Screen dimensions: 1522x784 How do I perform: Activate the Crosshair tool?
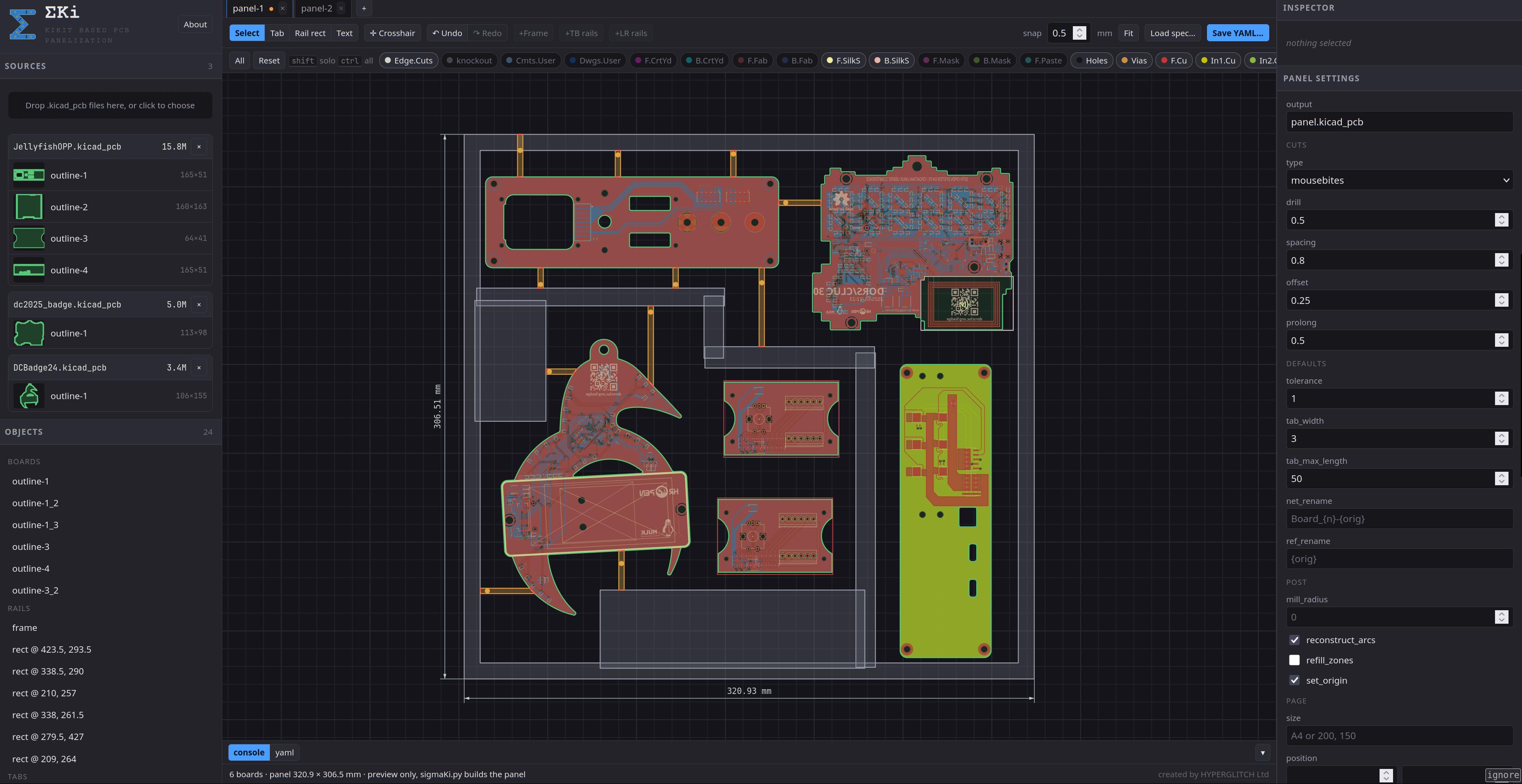(392, 33)
